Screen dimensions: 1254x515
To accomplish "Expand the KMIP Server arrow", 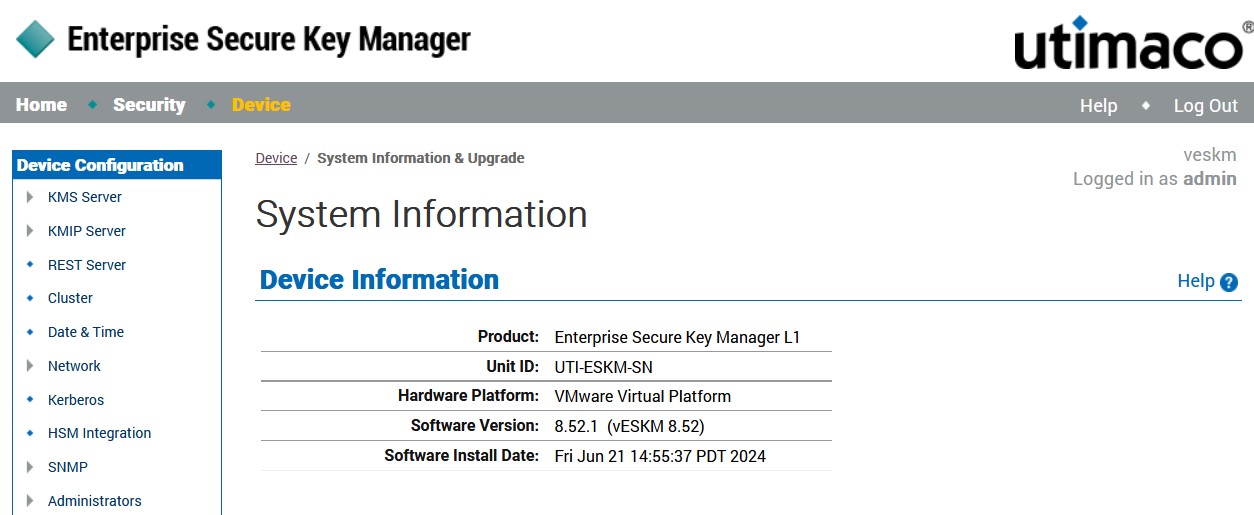I will click(30, 231).
